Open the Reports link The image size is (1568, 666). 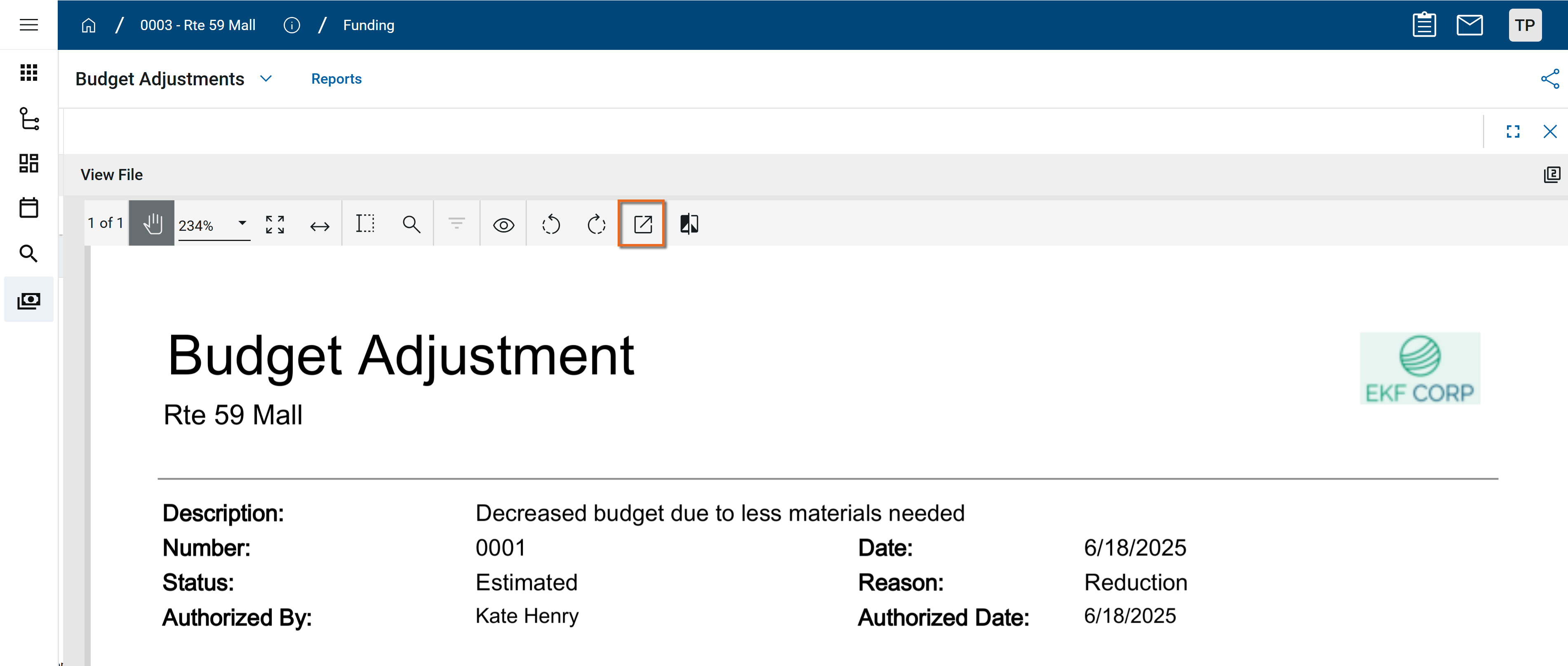click(336, 78)
